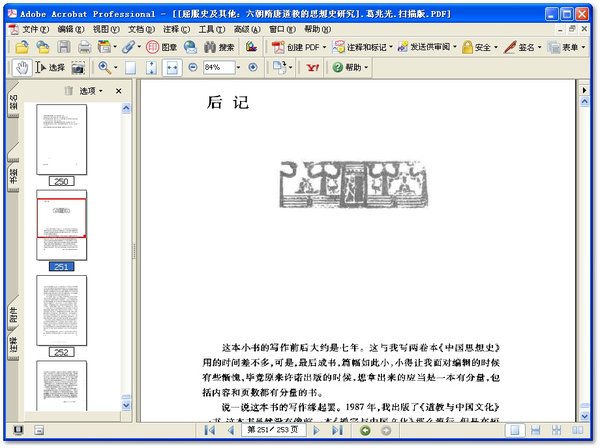
Task: Switch to the 书签 side tab
Action: pos(12,176)
